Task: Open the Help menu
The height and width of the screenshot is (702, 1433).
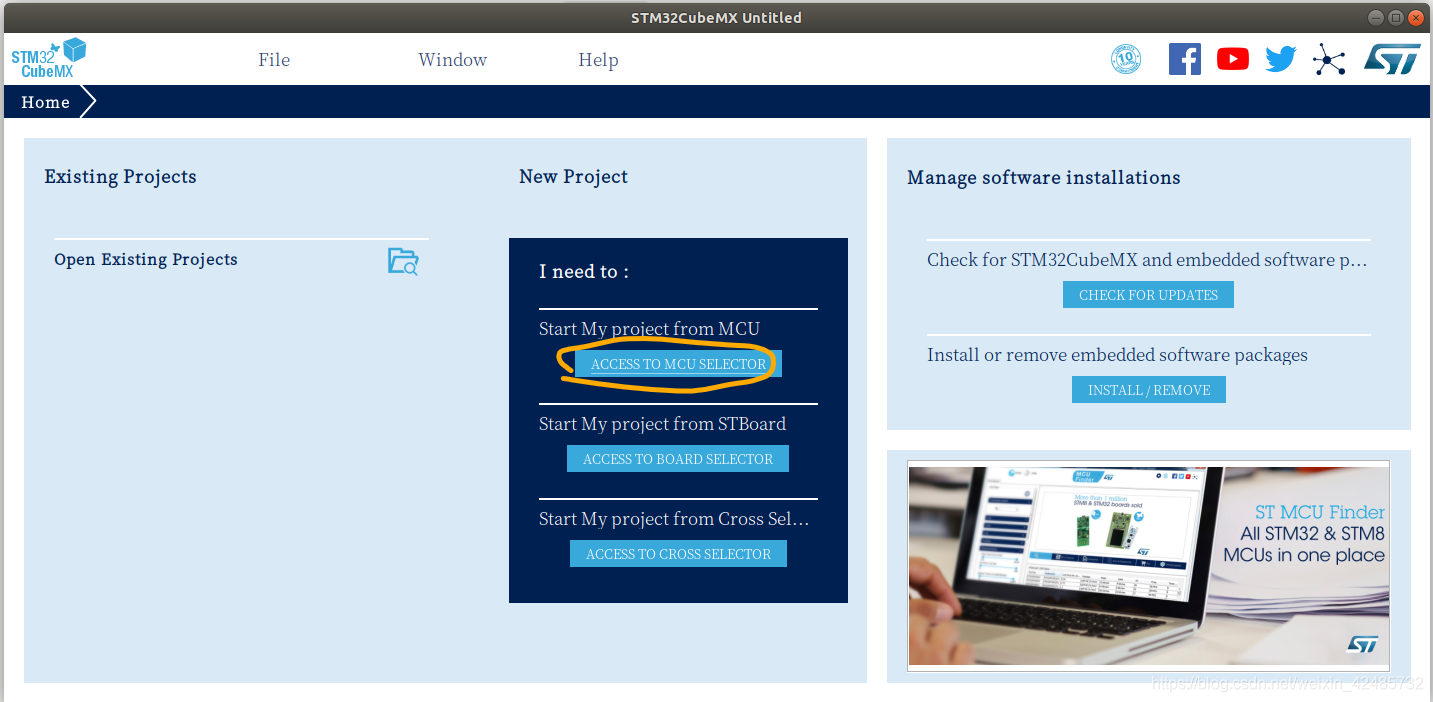Action: 598,60
